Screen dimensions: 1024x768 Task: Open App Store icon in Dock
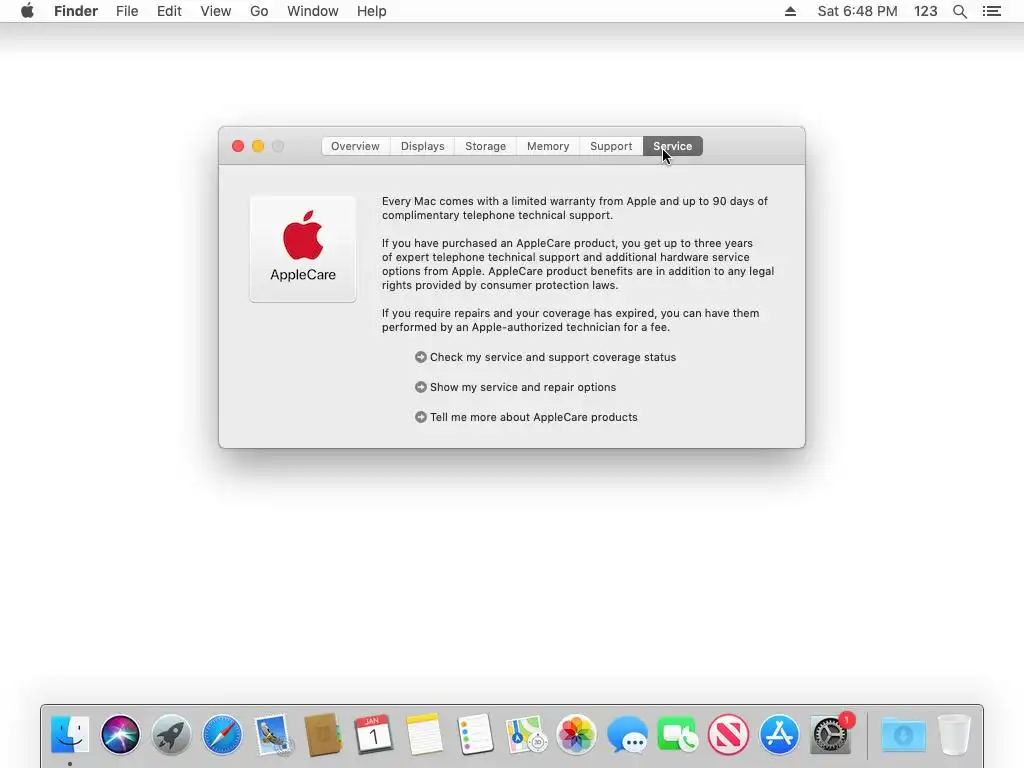pos(779,734)
